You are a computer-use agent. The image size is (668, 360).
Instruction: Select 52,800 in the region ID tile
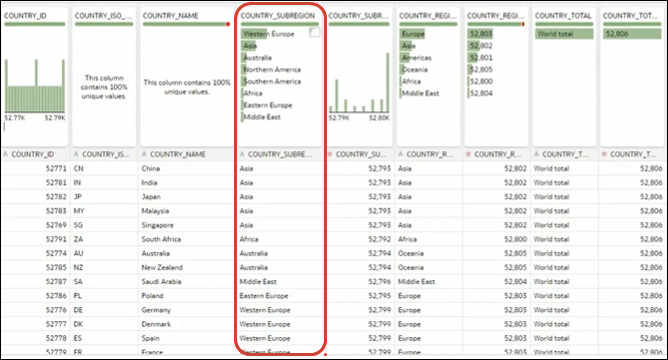481,81
